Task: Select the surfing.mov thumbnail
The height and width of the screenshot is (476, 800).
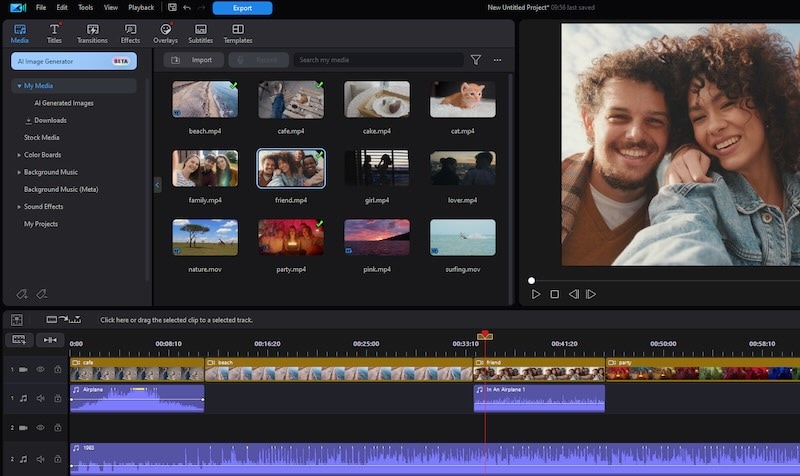Action: (x=463, y=237)
